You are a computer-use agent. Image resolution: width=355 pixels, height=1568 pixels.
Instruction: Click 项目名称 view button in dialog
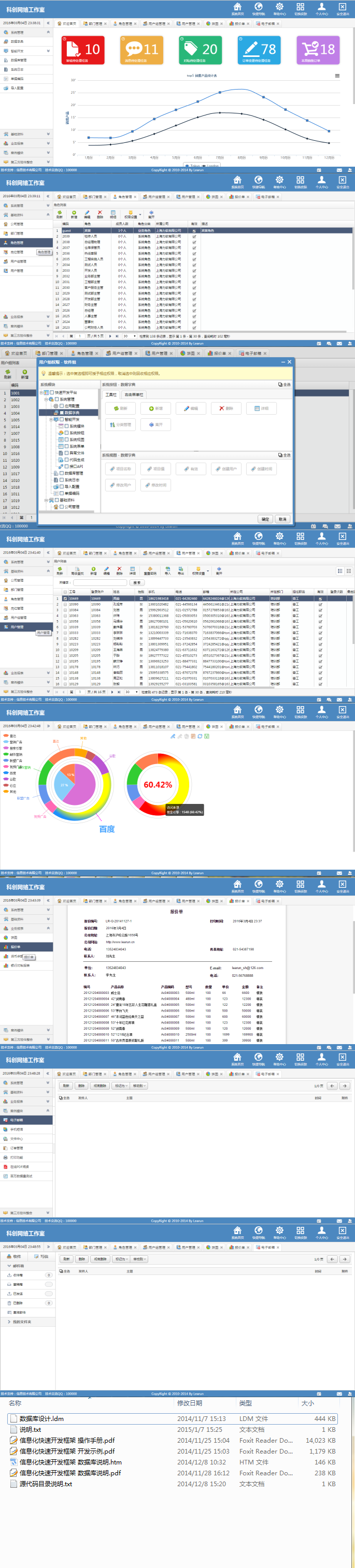coord(121,468)
